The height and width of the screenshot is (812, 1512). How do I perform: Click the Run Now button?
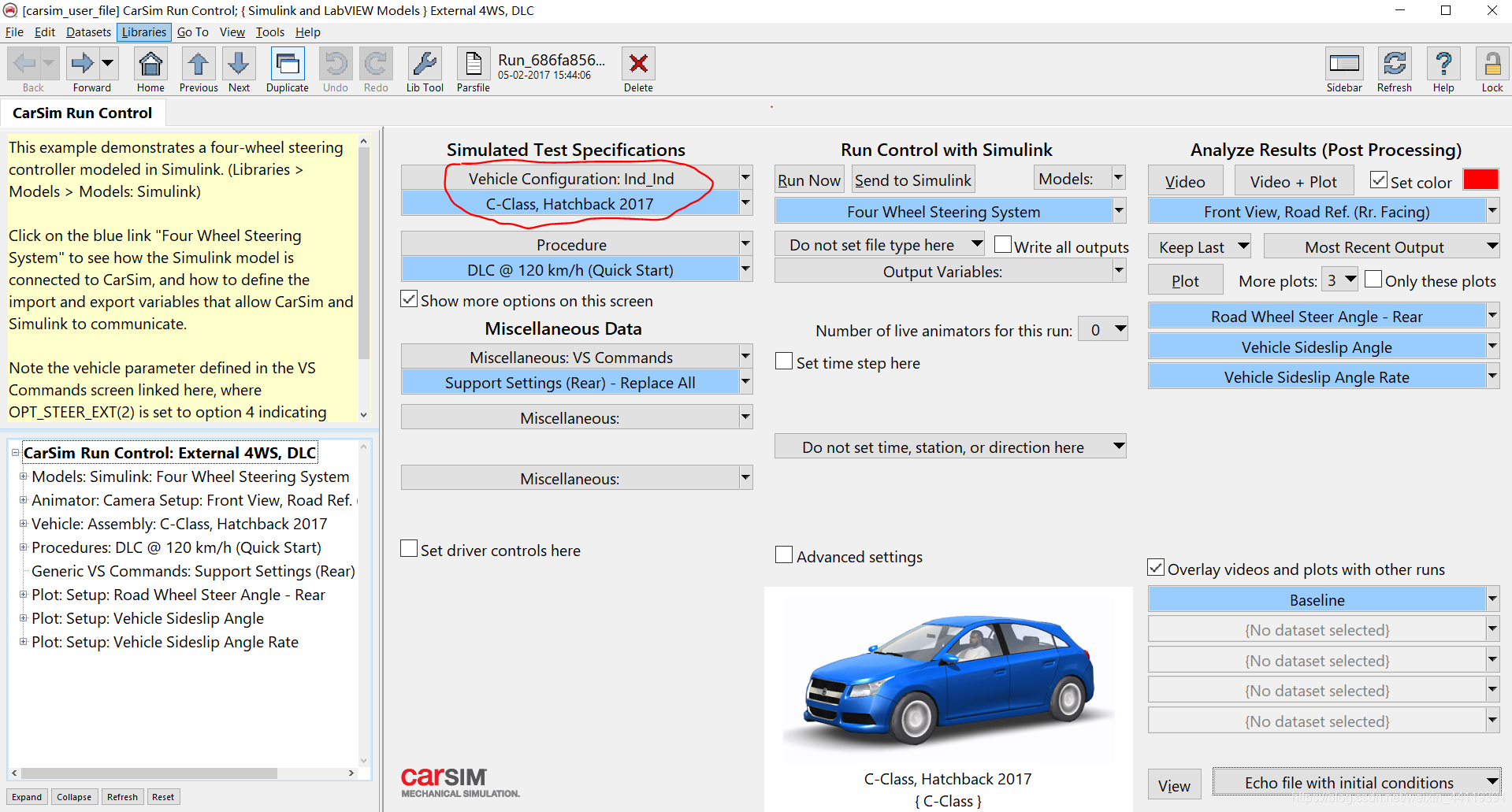point(809,180)
